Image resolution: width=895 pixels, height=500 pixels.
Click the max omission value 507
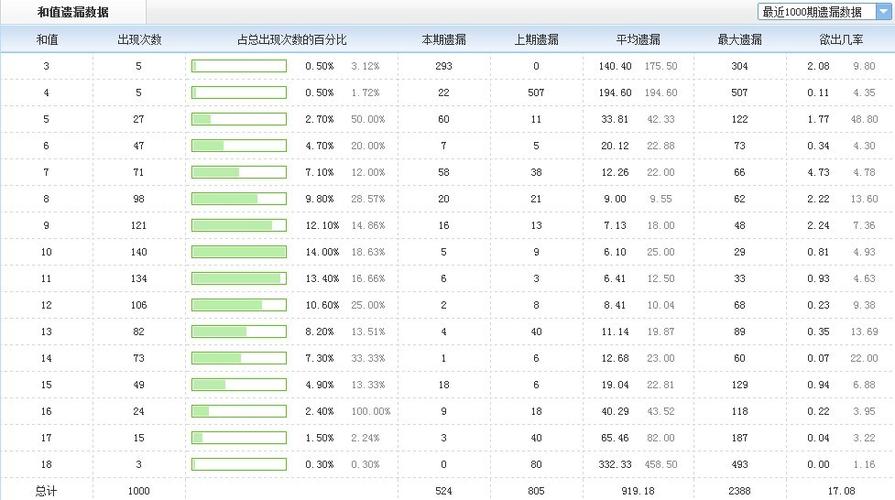click(739, 92)
